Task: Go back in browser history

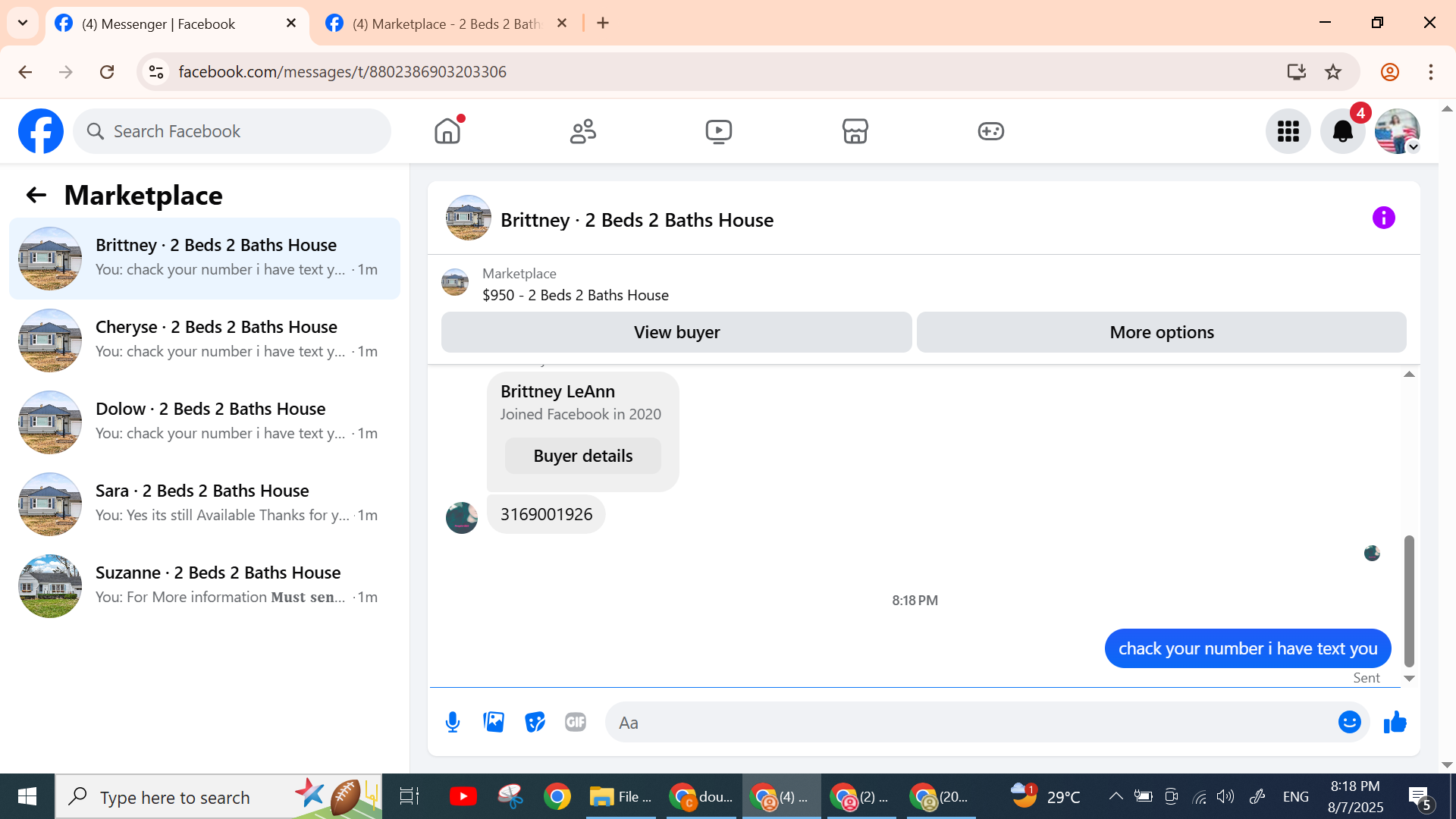Action: [25, 72]
